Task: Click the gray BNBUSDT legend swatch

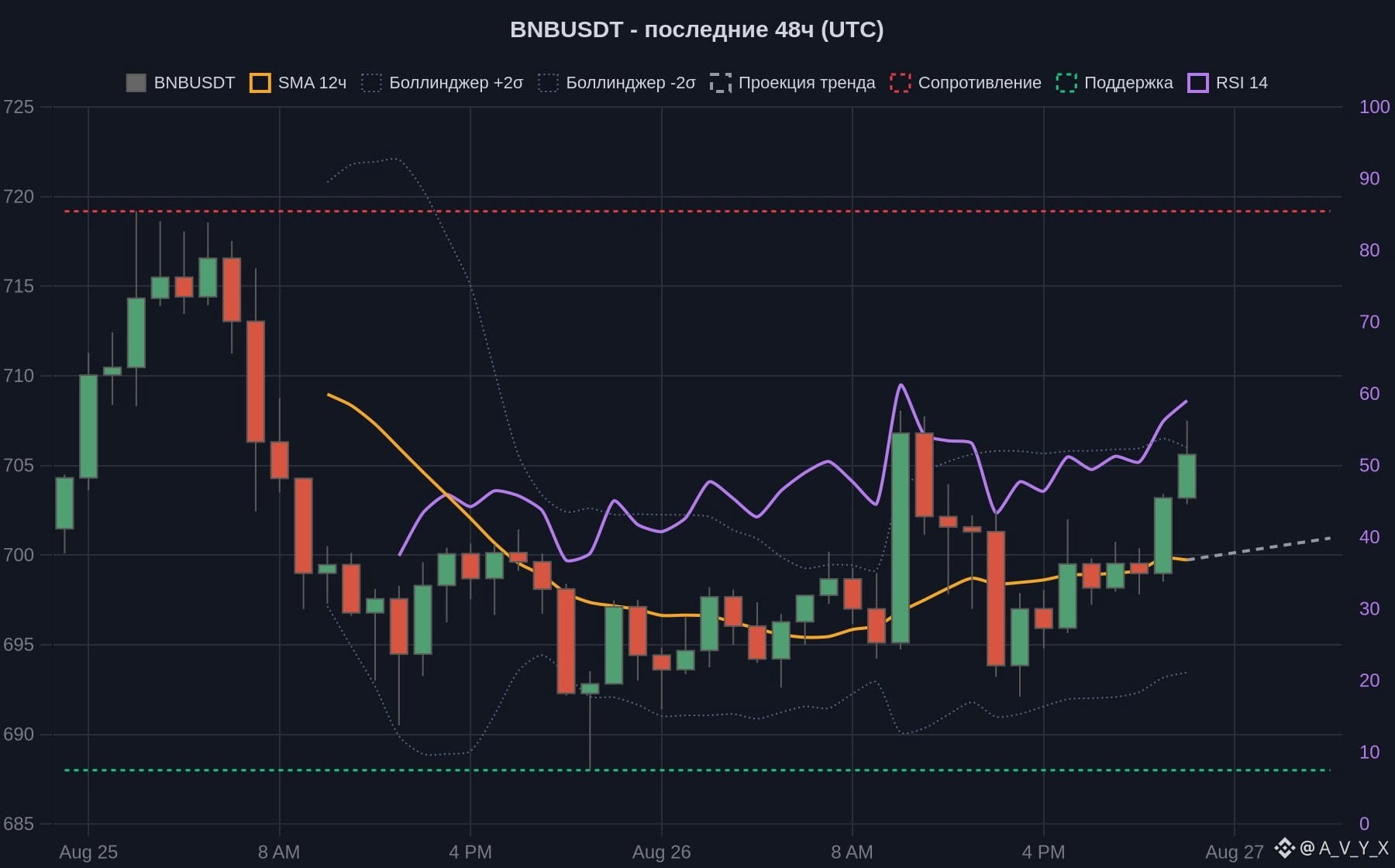Action: pyautogui.click(x=136, y=83)
